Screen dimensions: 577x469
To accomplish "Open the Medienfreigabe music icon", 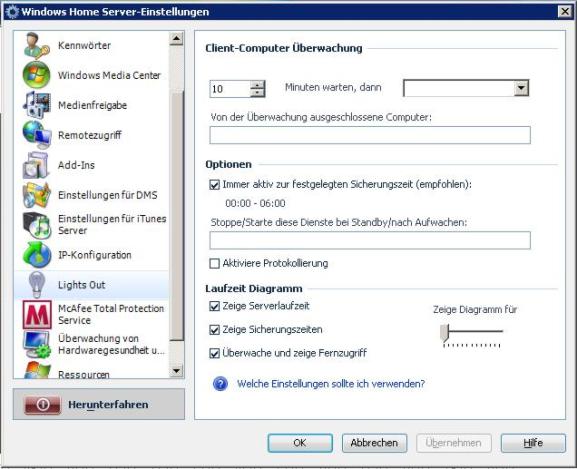I will (x=36, y=105).
